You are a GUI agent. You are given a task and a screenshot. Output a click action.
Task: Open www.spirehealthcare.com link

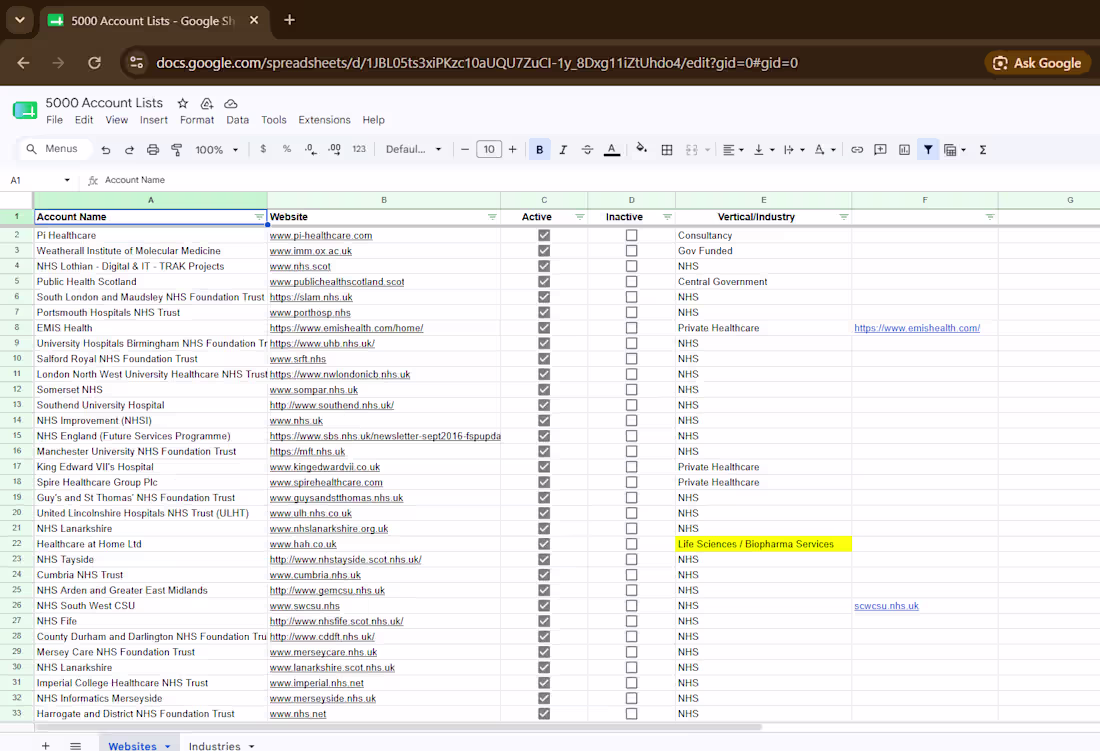pos(326,482)
